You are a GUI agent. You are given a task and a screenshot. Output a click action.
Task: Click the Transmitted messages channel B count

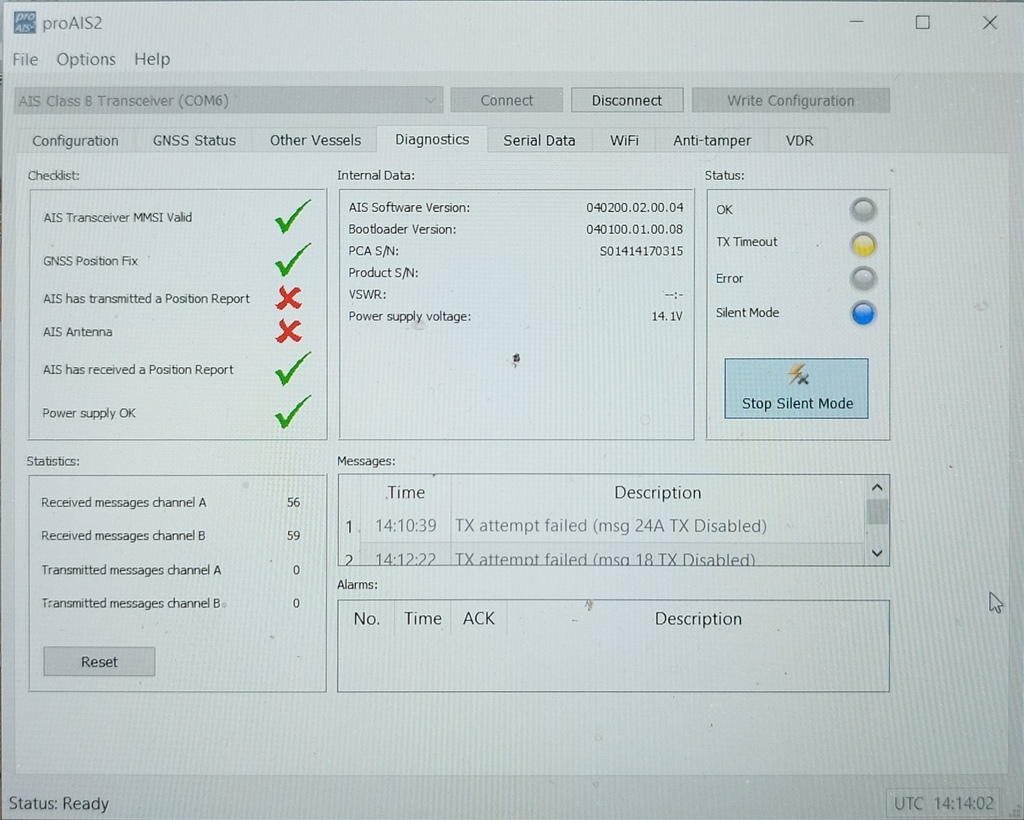[x=296, y=603]
